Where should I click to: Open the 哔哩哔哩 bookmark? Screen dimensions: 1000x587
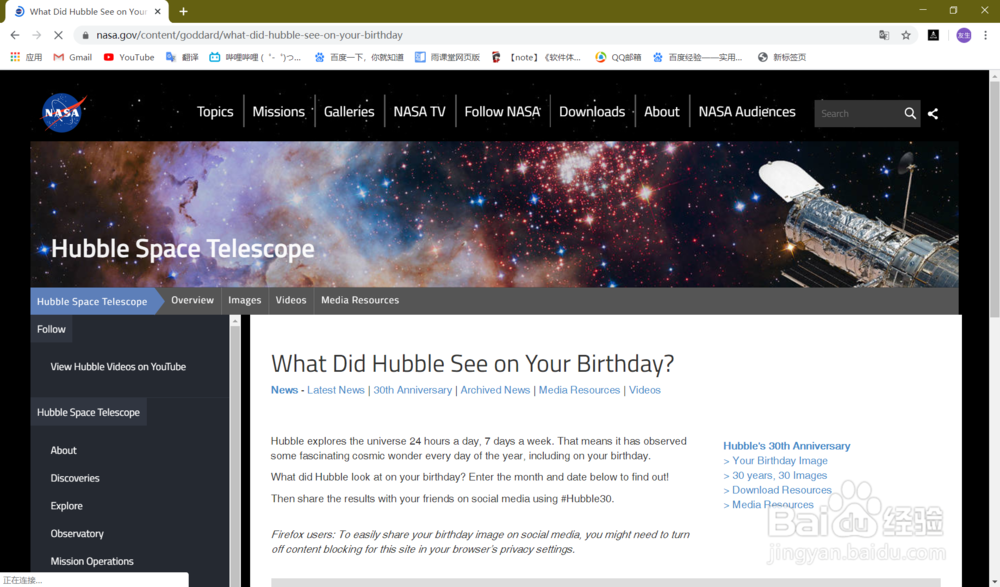(255, 57)
